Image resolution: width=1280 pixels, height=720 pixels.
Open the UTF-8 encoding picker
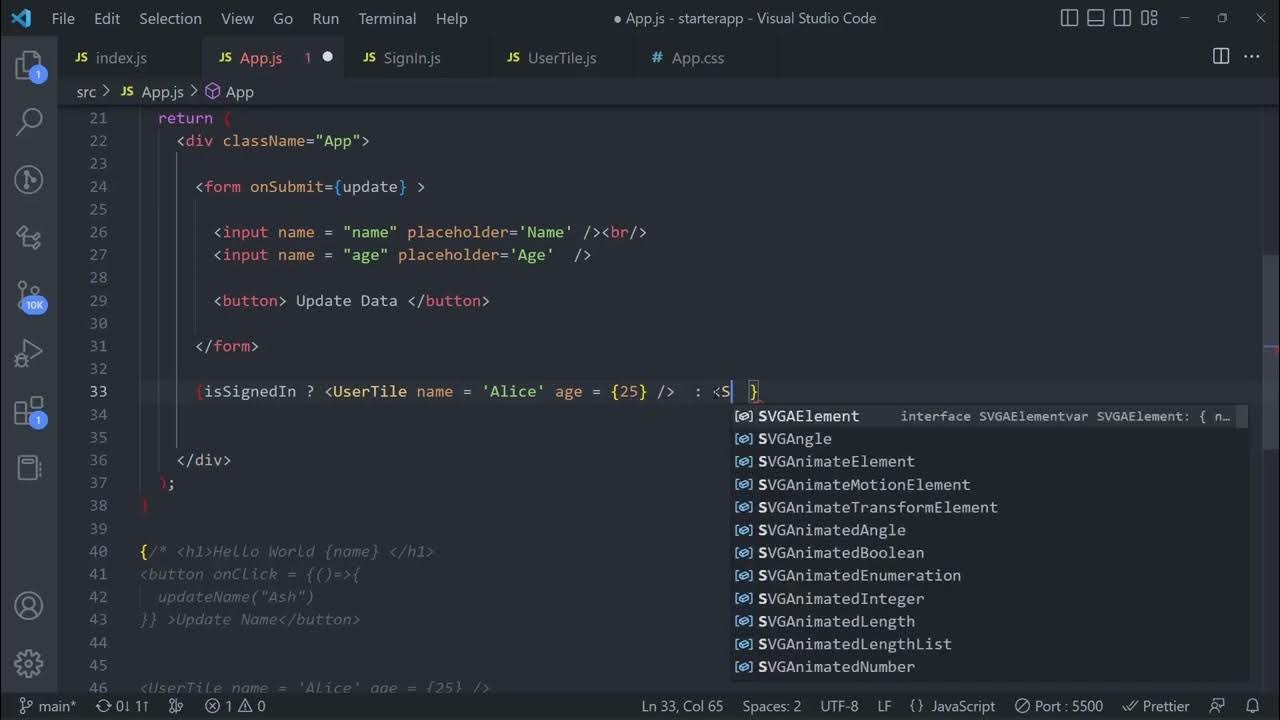pos(839,706)
